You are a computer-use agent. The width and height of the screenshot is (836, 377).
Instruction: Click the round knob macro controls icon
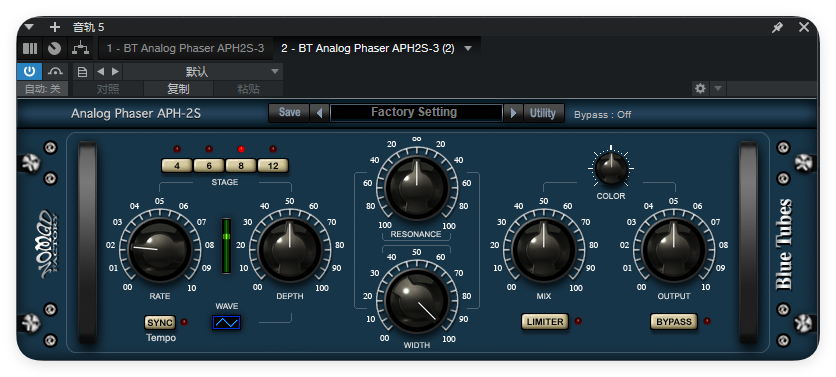click(54, 49)
